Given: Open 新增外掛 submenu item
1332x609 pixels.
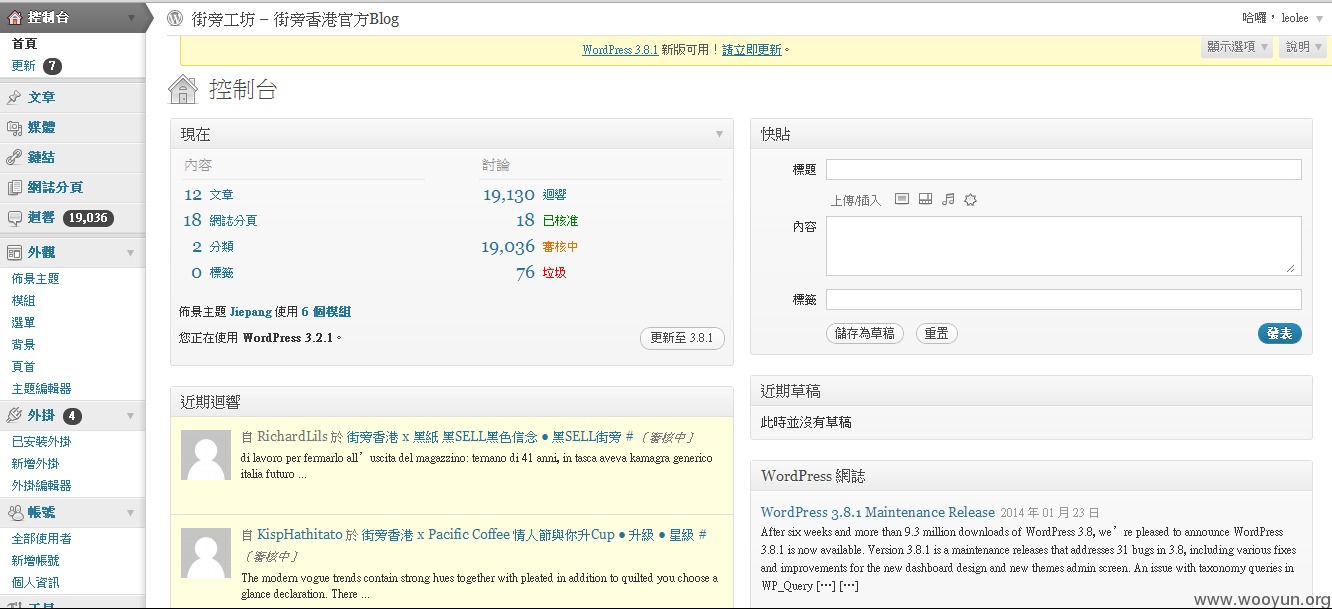Looking at the screenshot, I should [35, 464].
